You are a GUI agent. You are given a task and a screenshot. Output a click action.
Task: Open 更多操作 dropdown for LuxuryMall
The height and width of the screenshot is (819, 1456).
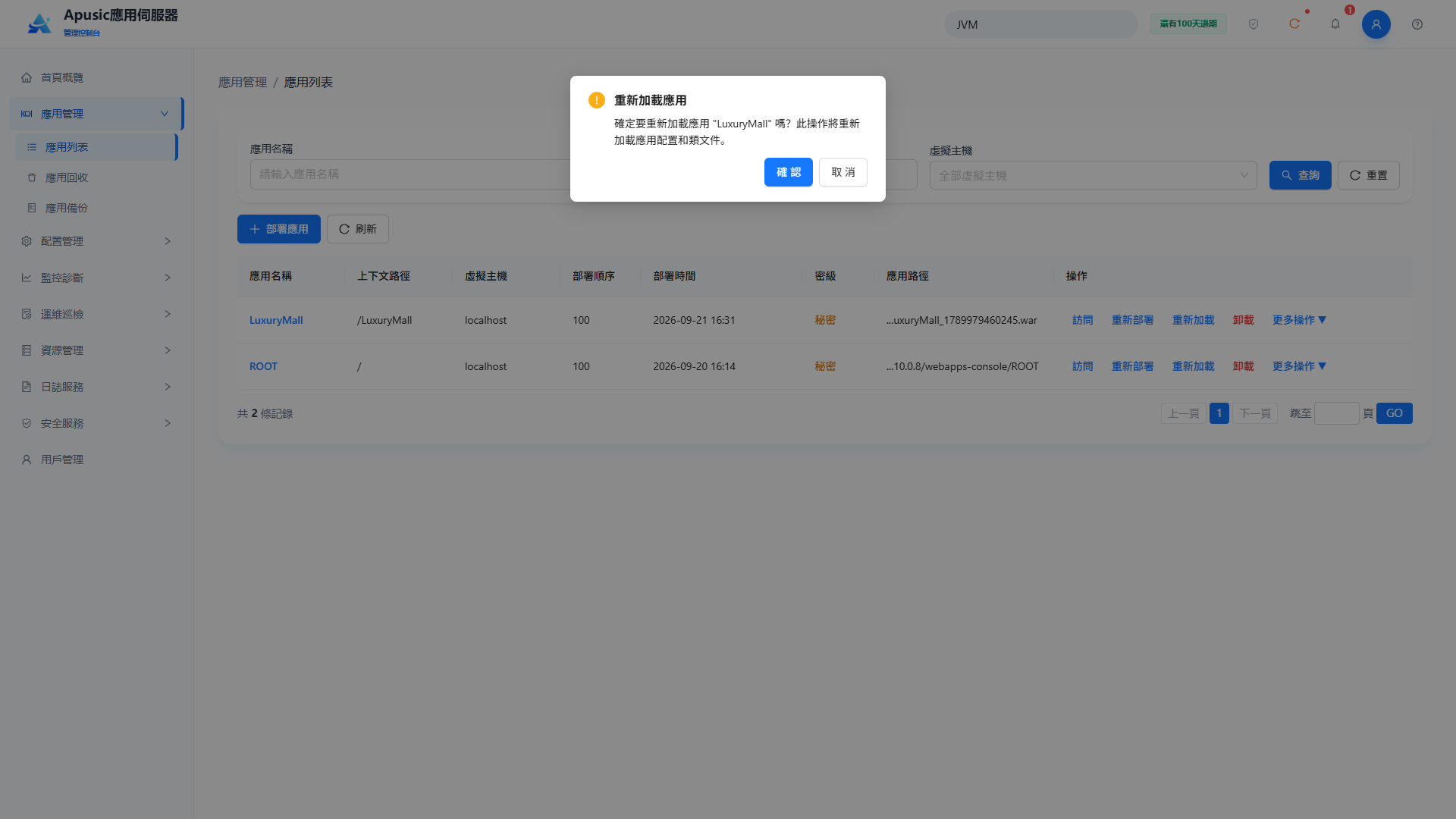coord(1300,320)
